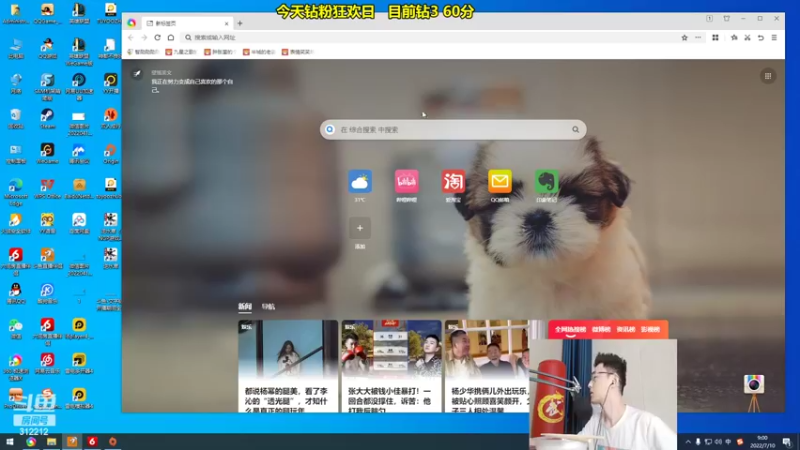Activate the scissors screenshot tool
Image resolution: width=800 pixels, height=450 pixels.
tap(747, 37)
